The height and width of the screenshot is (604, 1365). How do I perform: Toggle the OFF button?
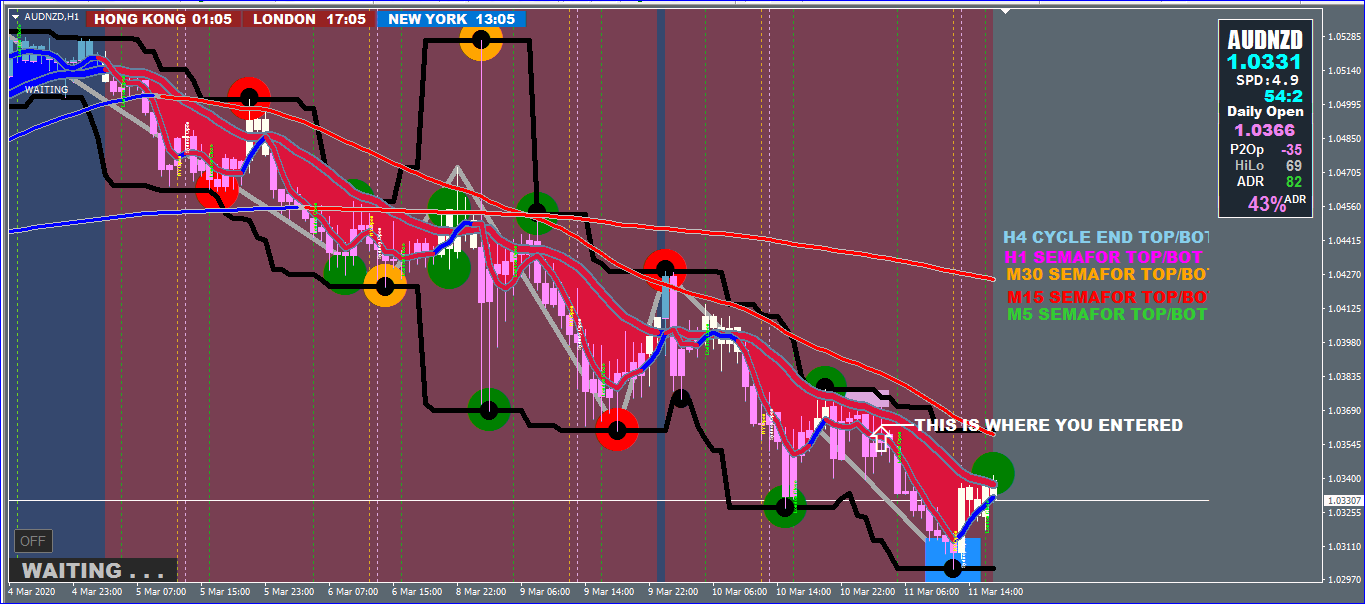pyautogui.click(x=33, y=541)
